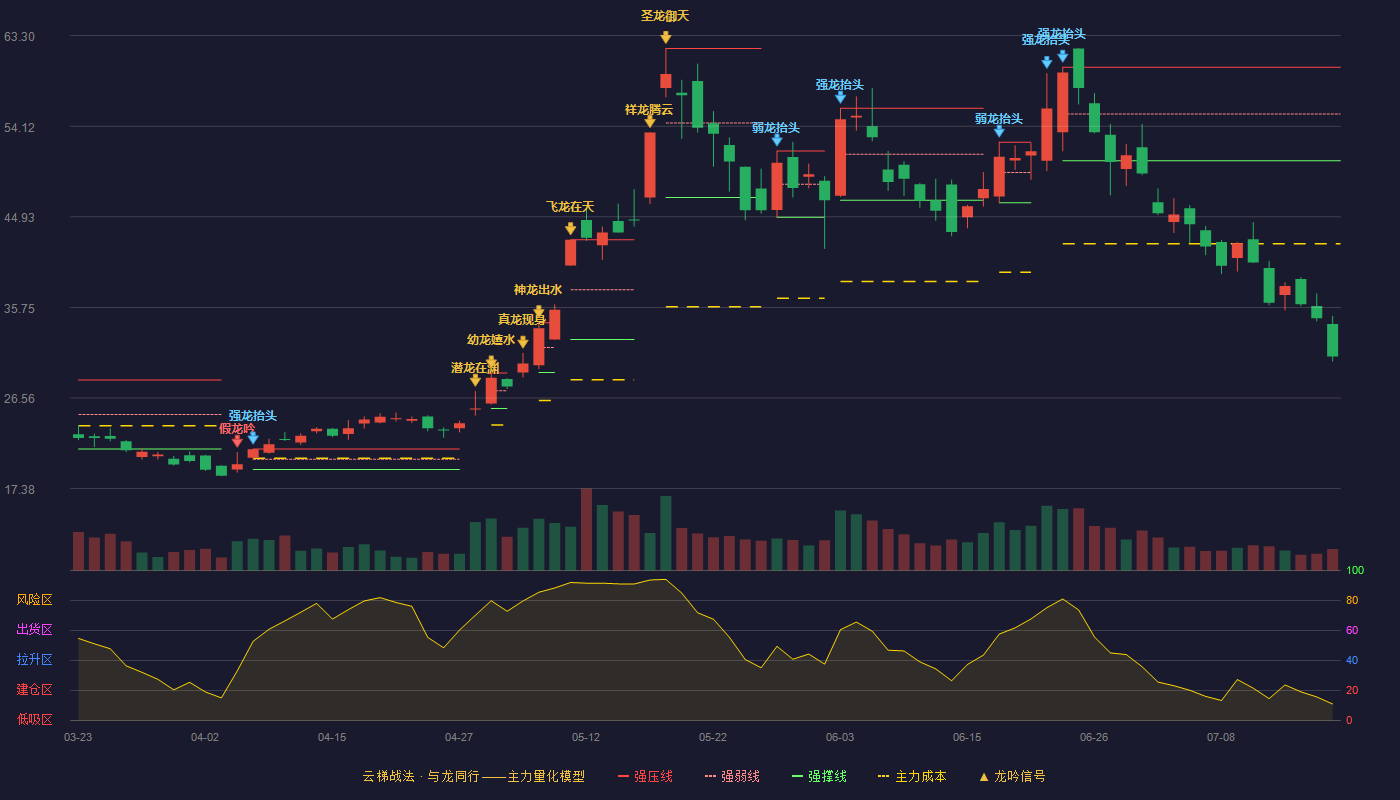Toggle the 强弱线 legend series

[732, 776]
